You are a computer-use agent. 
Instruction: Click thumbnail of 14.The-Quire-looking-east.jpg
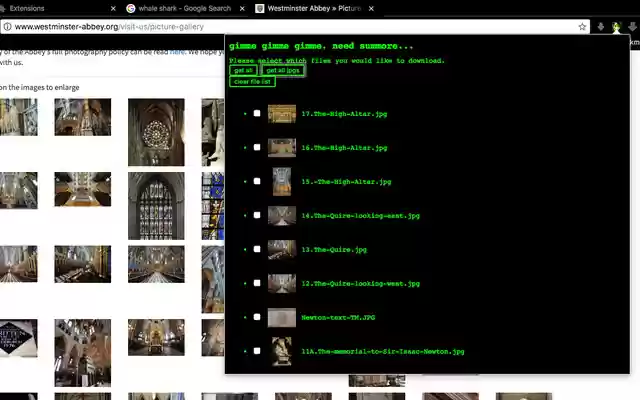pyautogui.click(x=282, y=216)
